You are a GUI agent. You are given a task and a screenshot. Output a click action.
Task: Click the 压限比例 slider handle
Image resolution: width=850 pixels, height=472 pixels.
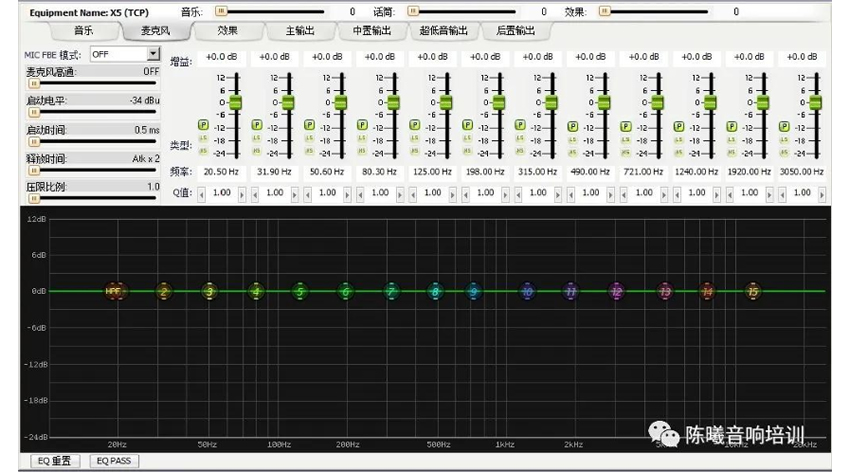[34, 198]
